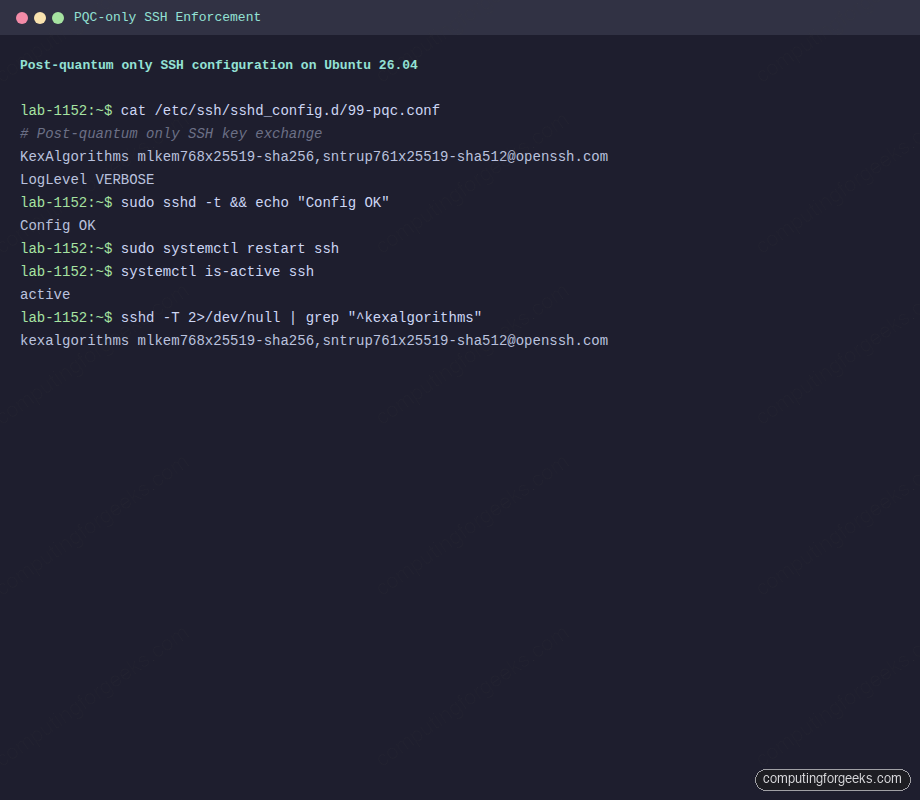This screenshot has height=800, width=920.
Task: Click the systemctl is-active ssh command
Action: [x=220, y=271]
